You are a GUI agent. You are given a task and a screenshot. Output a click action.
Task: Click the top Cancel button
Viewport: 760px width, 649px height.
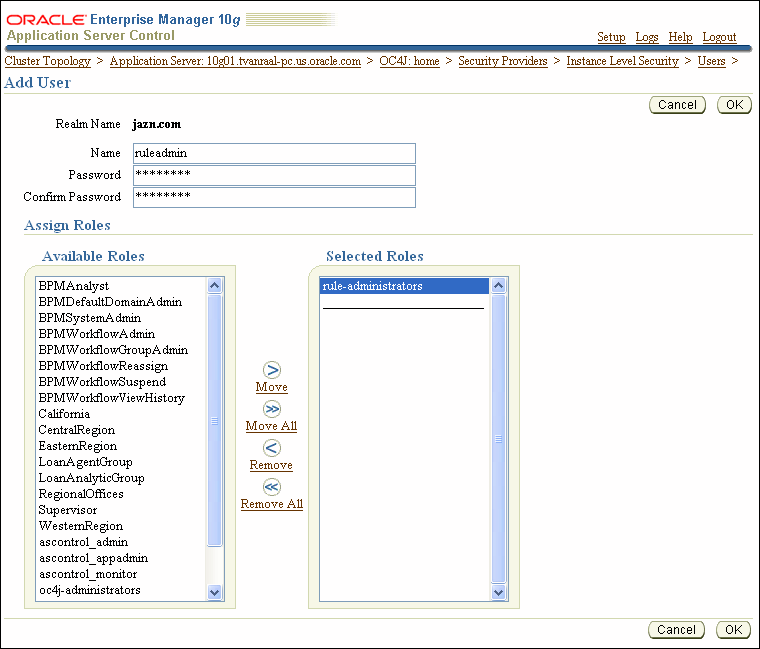pos(677,105)
